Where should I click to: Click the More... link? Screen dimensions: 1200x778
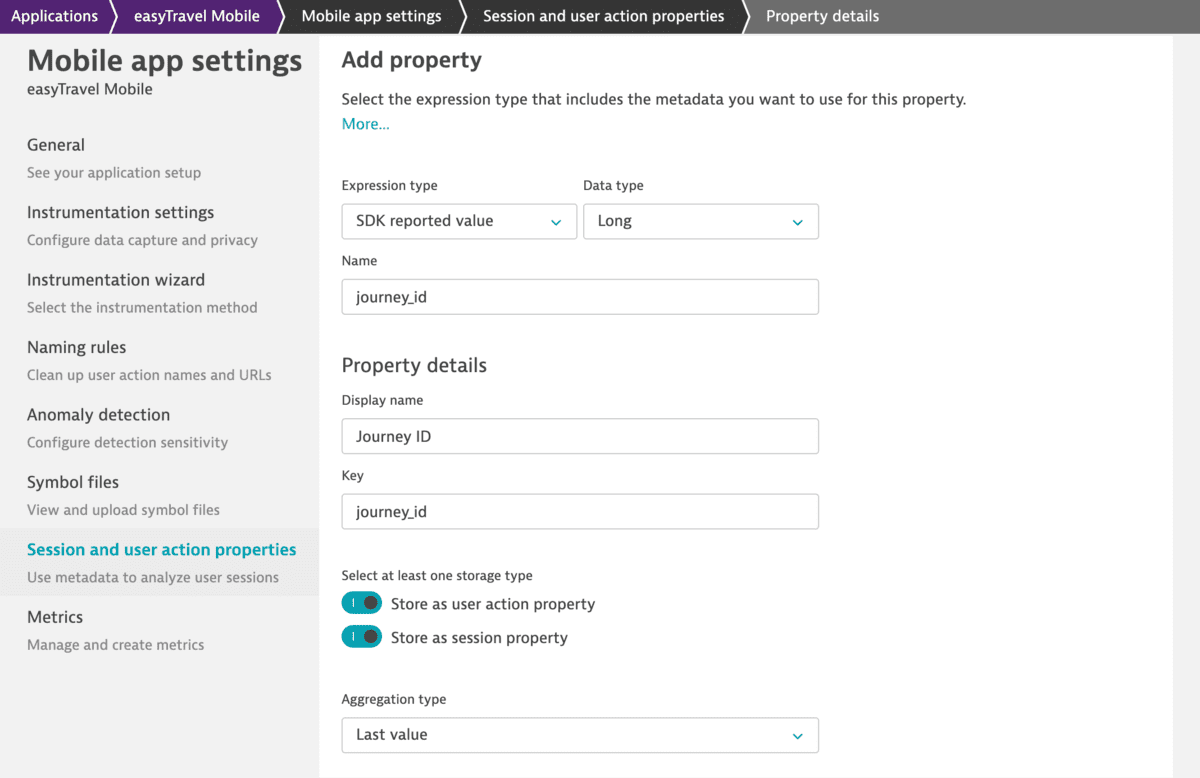tap(365, 123)
